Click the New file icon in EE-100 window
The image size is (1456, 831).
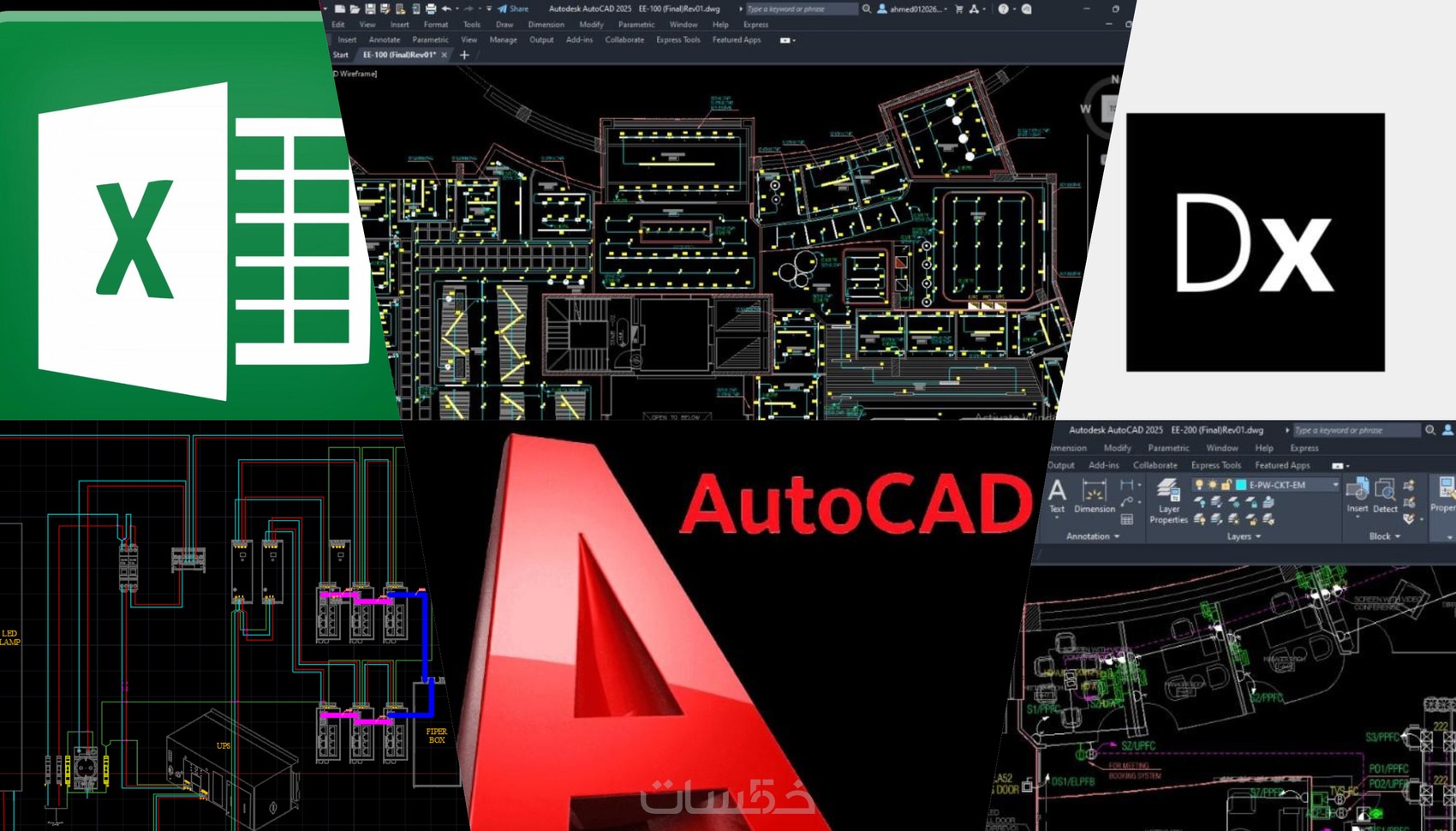pos(340,9)
